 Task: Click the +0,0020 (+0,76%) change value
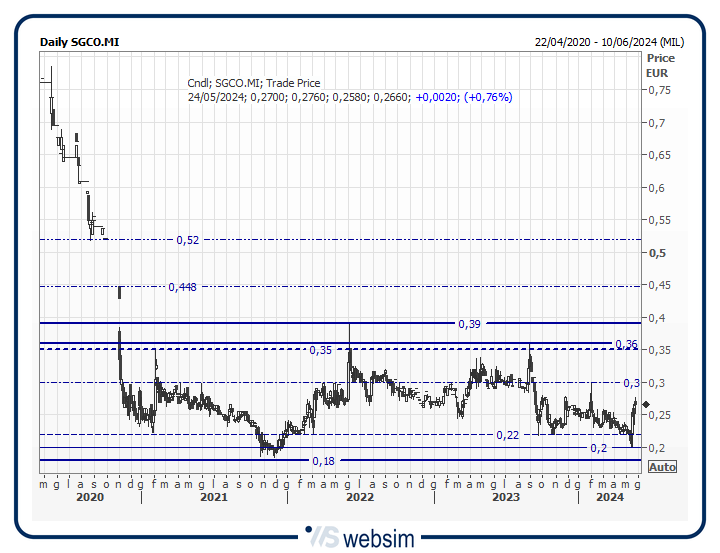pyautogui.click(x=464, y=97)
